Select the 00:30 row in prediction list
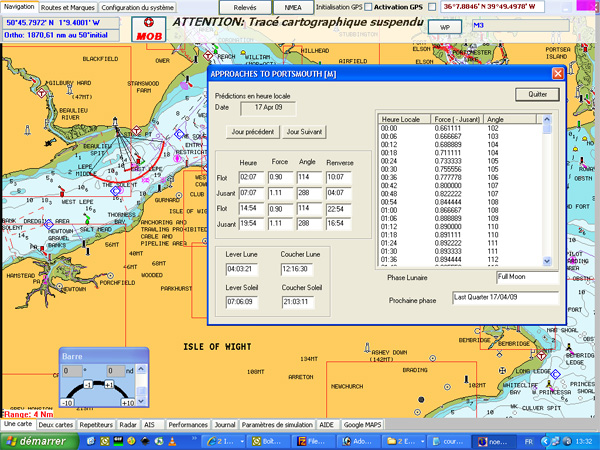Screen dimensions: 600x450 coord(460,169)
